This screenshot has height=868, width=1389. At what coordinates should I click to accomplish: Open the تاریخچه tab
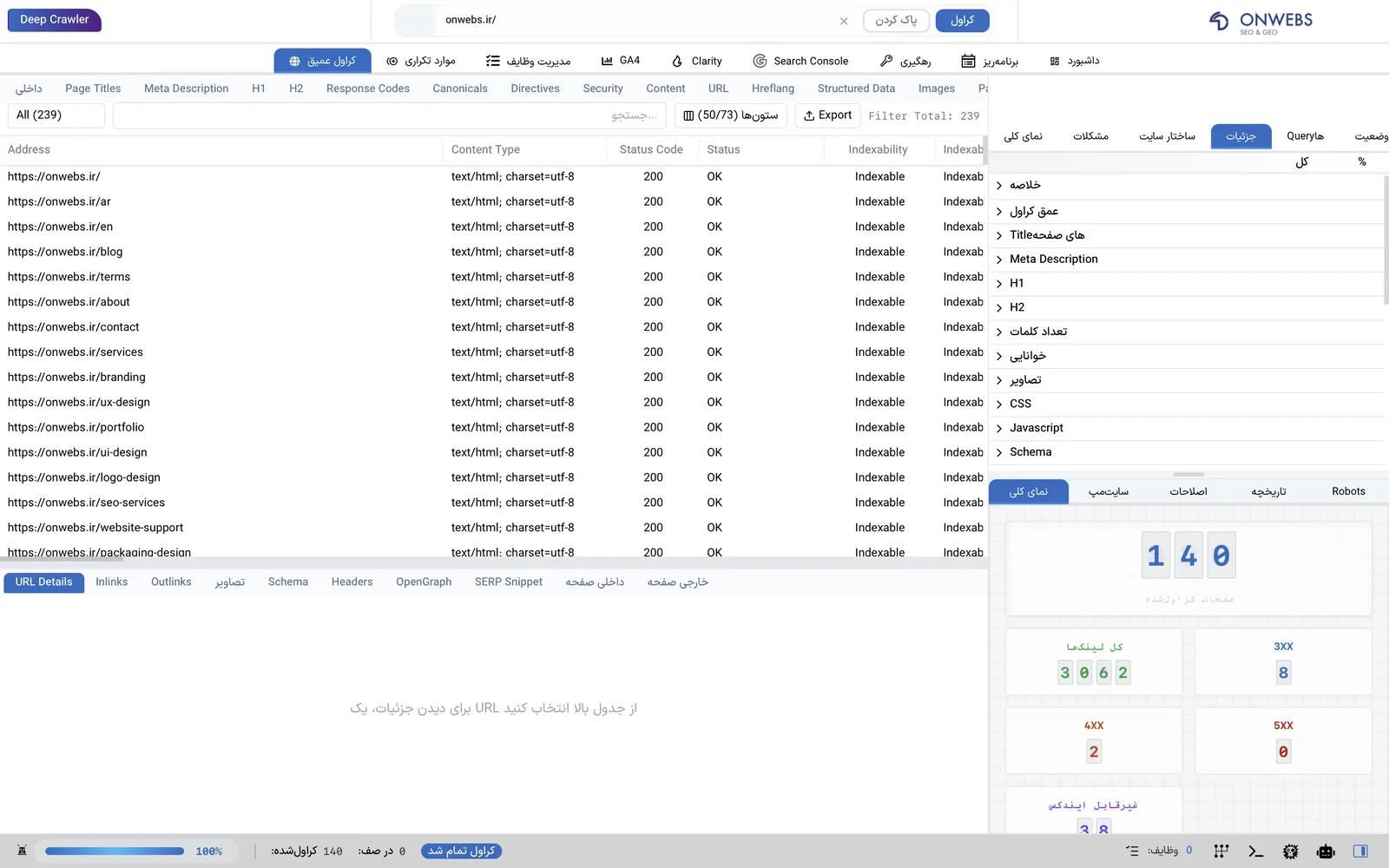[1268, 491]
